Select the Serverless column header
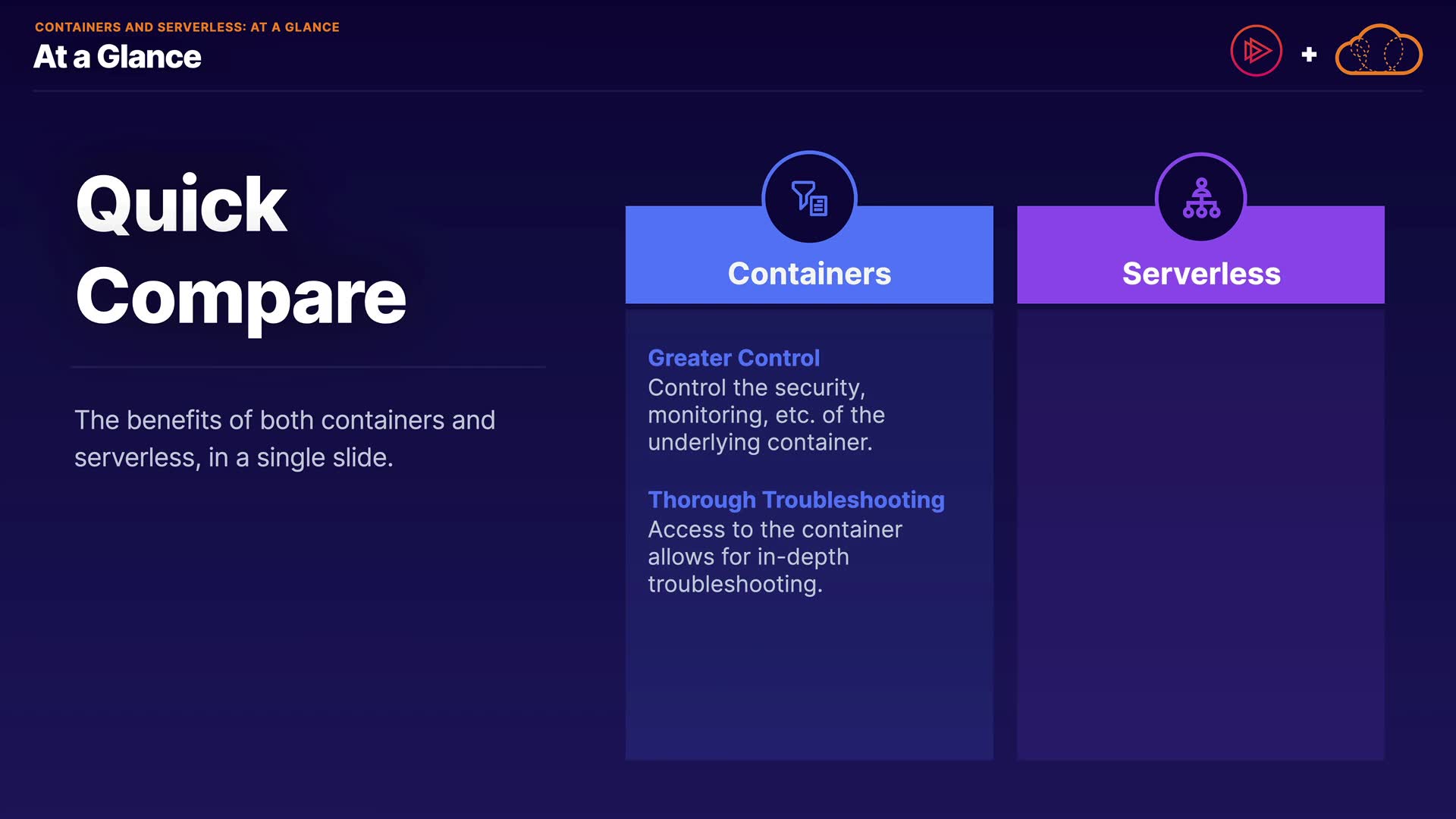 tap(1200, 274)
